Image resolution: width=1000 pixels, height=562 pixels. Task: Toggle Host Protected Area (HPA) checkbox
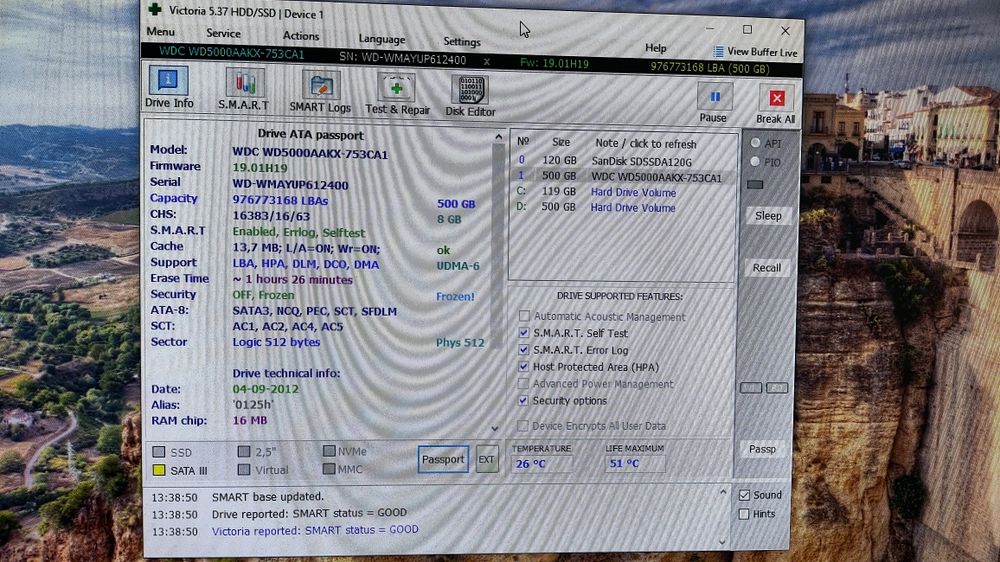tap(524, 366)
